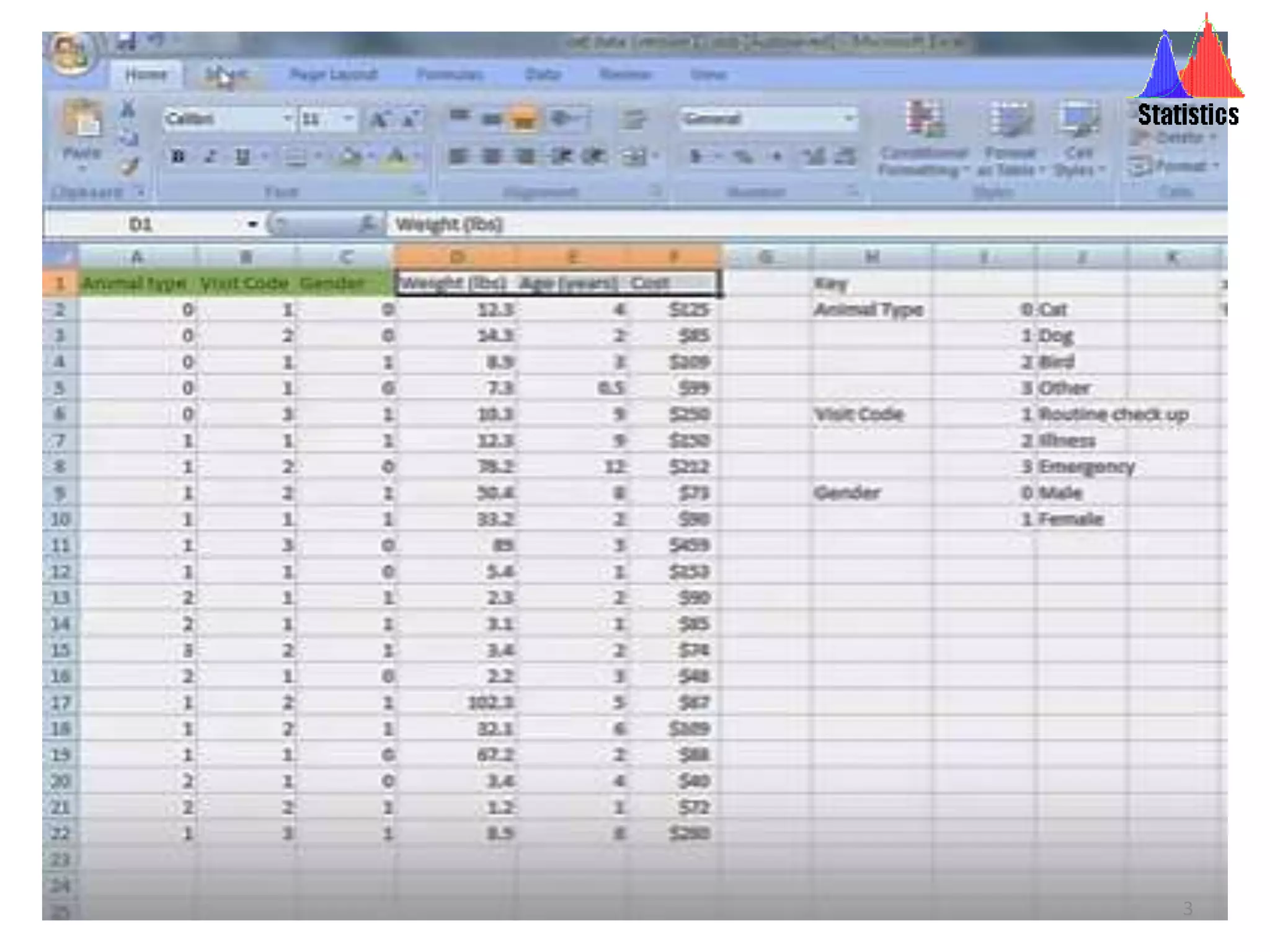Viewport: 1270px width, 952px height.
Task: Toggle Underline formatting
Action: pyautogui.click(x=242, y=157)
